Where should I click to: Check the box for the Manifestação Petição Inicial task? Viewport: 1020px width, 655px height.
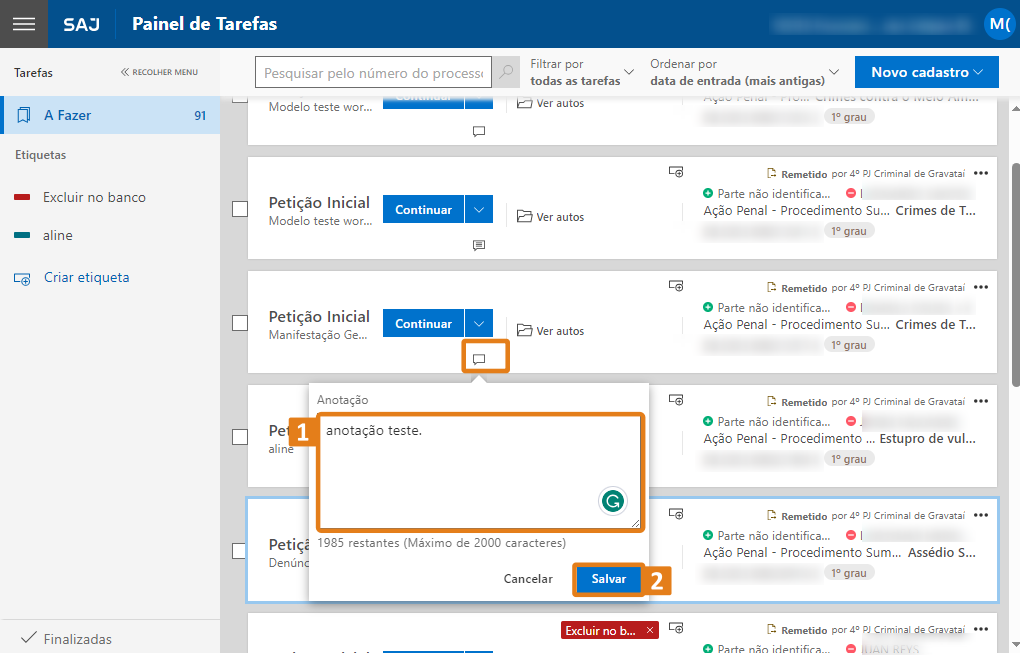(x=239, y=323)
